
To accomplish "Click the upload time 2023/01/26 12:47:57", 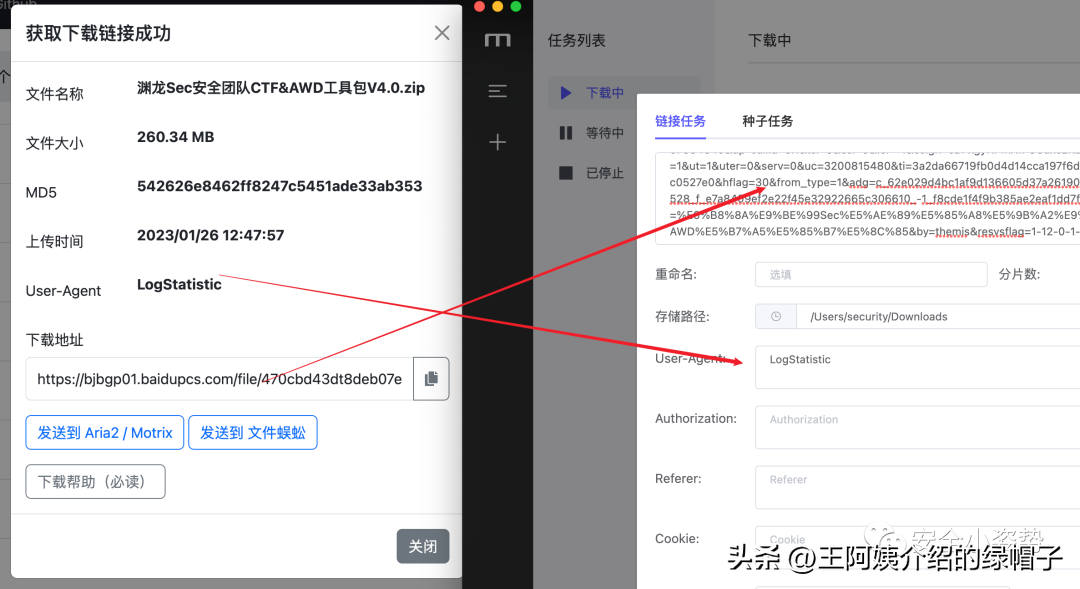I will pos(210,236).
